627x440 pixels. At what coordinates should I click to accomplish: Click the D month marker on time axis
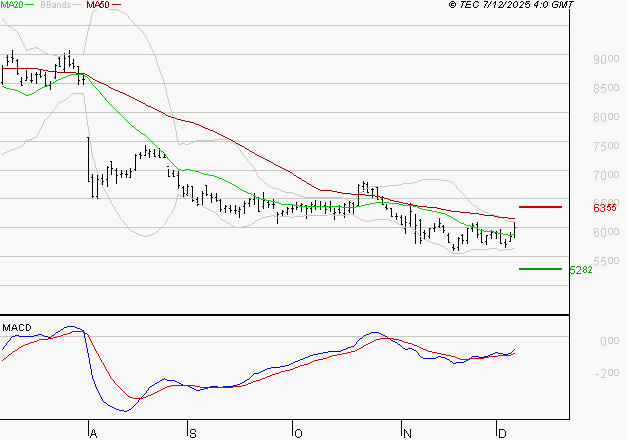tap(502, 433)
